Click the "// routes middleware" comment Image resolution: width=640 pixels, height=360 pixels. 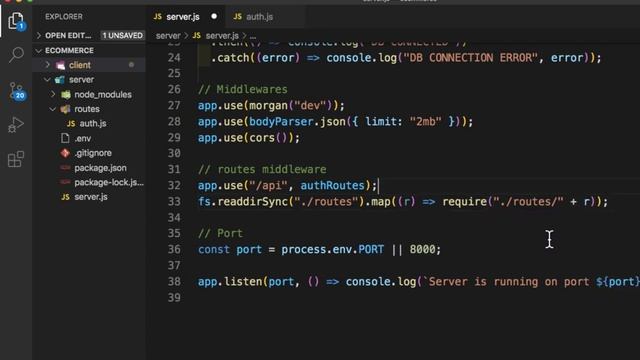(x=262, y=169)
